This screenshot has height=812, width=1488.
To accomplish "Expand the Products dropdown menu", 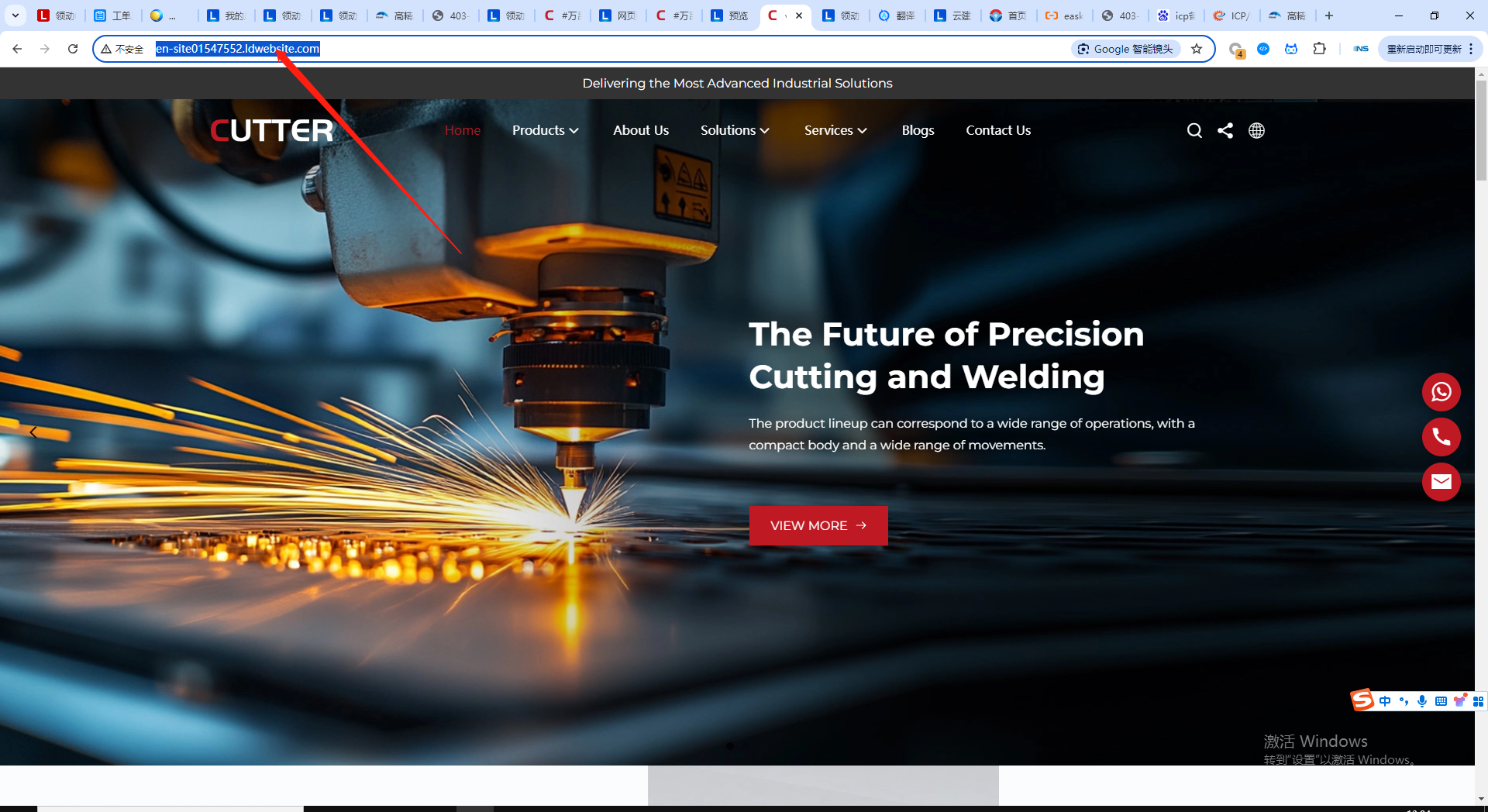I will pos(545,130).
